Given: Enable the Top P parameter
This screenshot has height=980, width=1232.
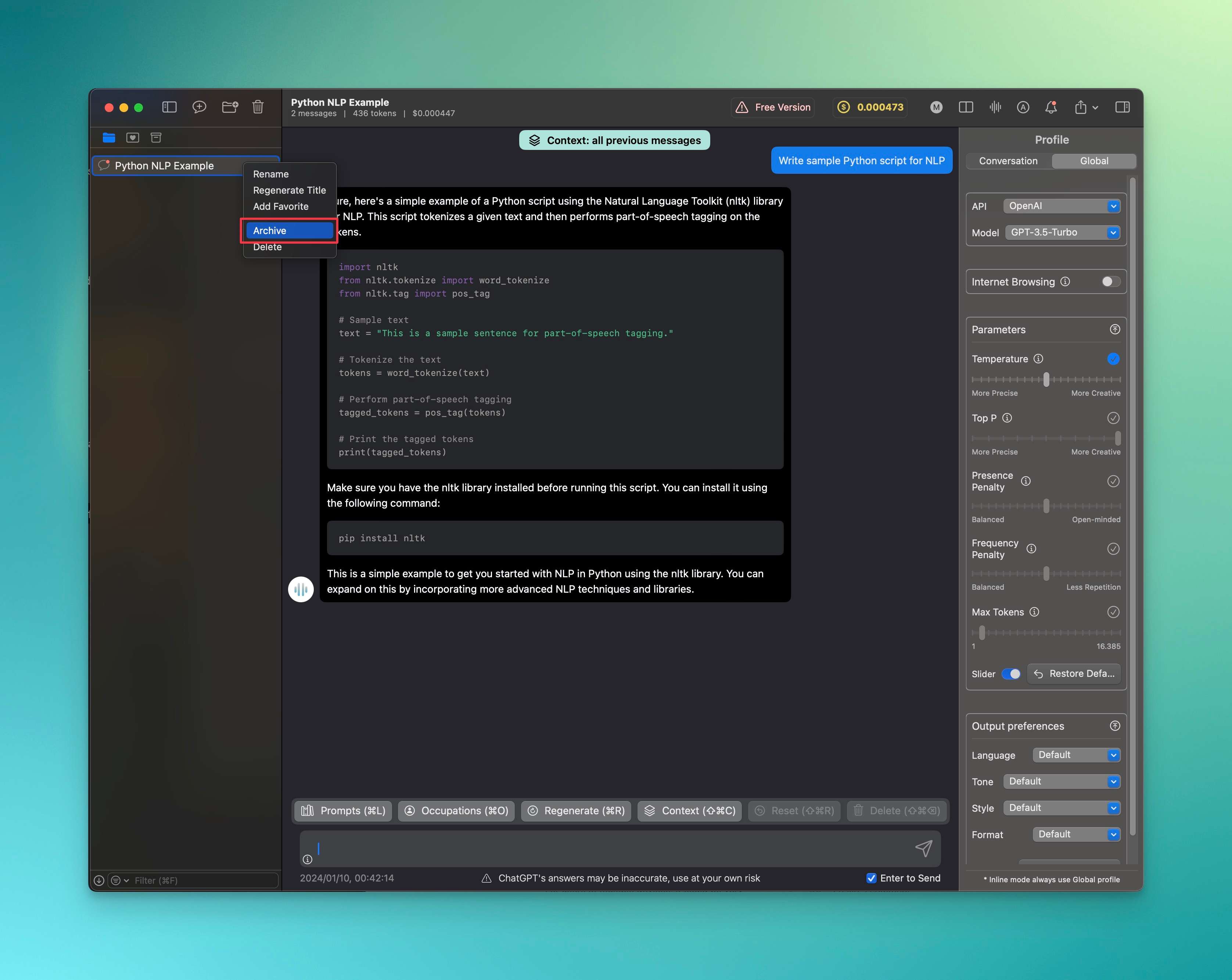Looking at the screenshot, I should (1113, 418).
